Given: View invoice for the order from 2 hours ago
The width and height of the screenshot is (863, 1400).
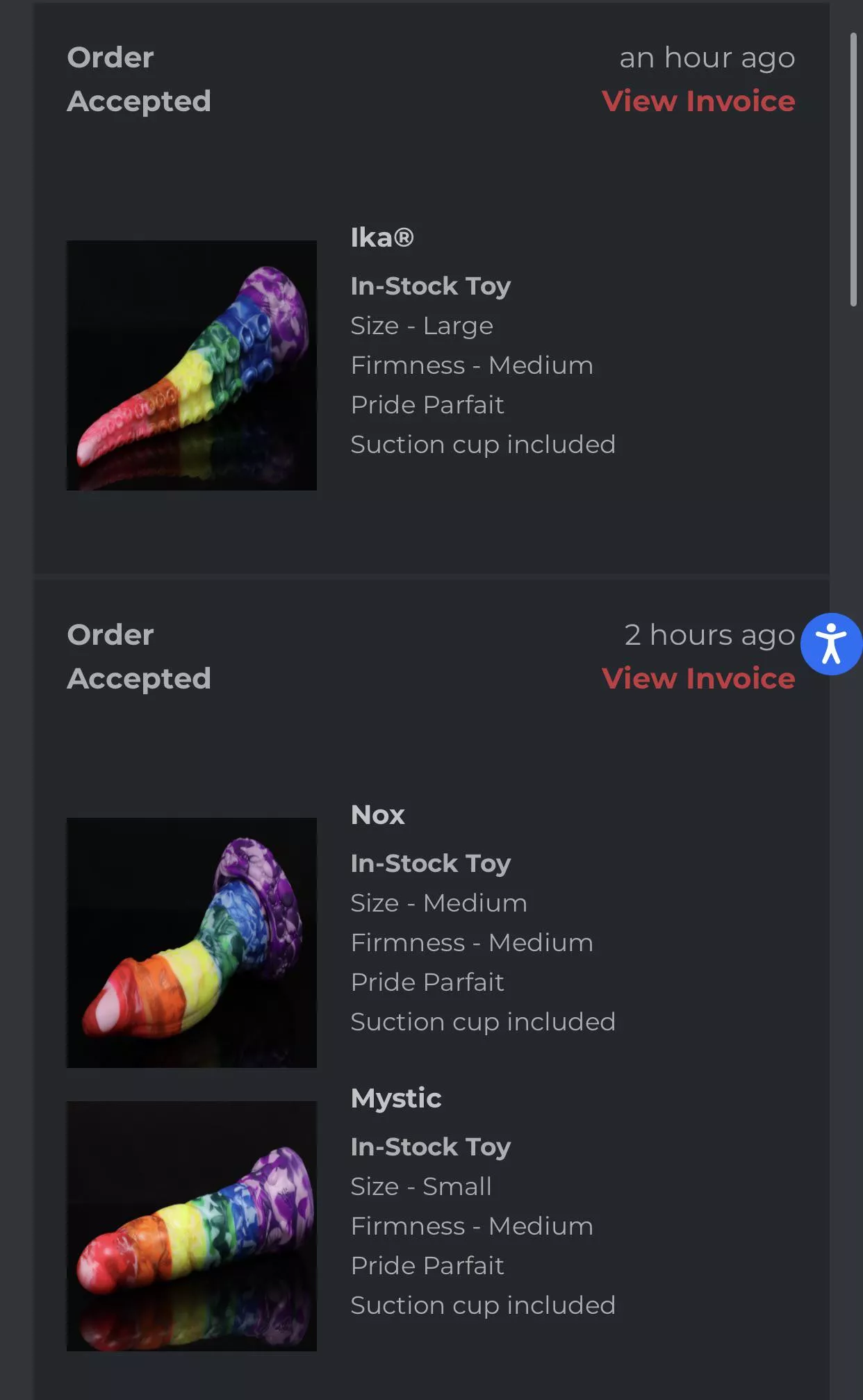Looking at the screenshot, I should tap(698, 679).
